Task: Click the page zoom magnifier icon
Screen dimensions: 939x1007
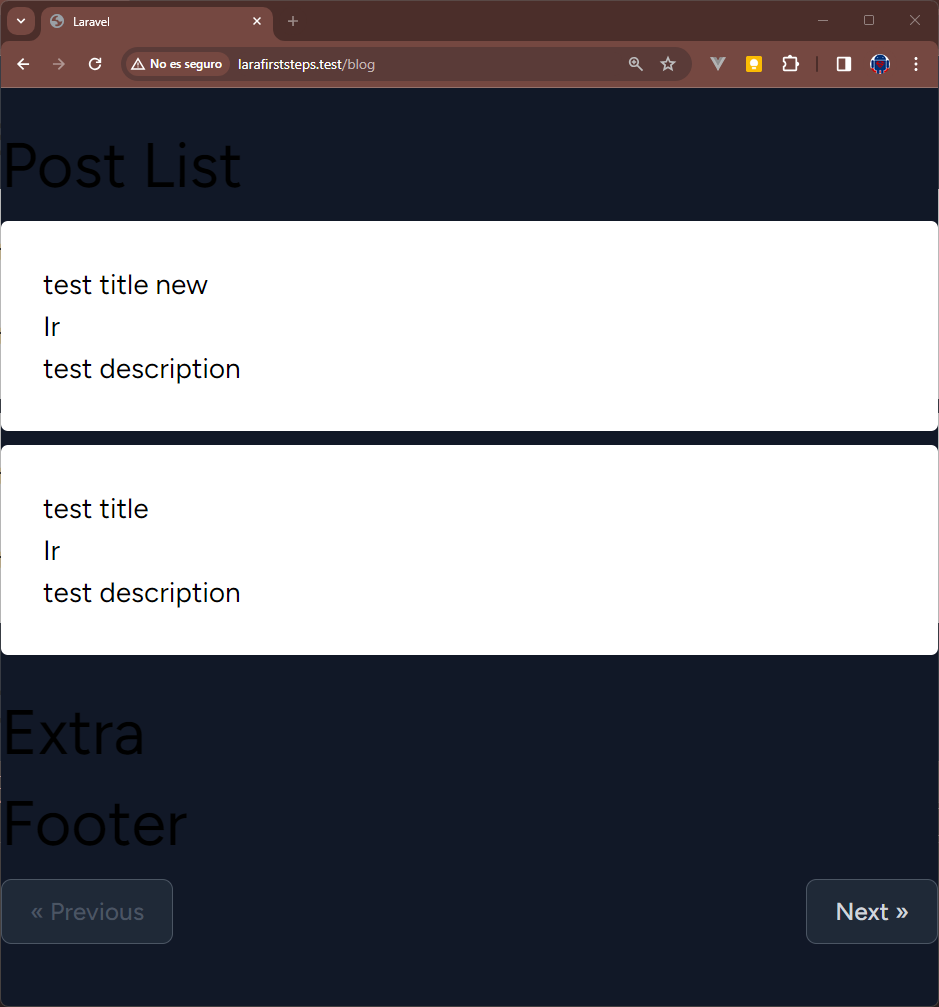Action: [636, 63]
